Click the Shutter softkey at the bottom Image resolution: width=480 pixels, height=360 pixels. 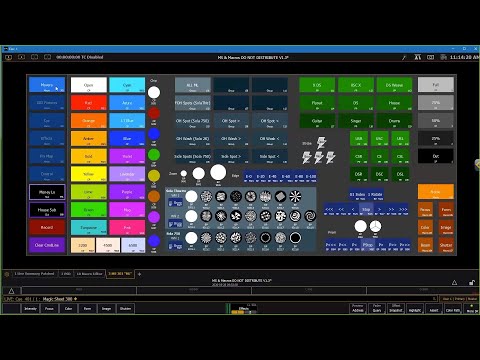(125, 309)
